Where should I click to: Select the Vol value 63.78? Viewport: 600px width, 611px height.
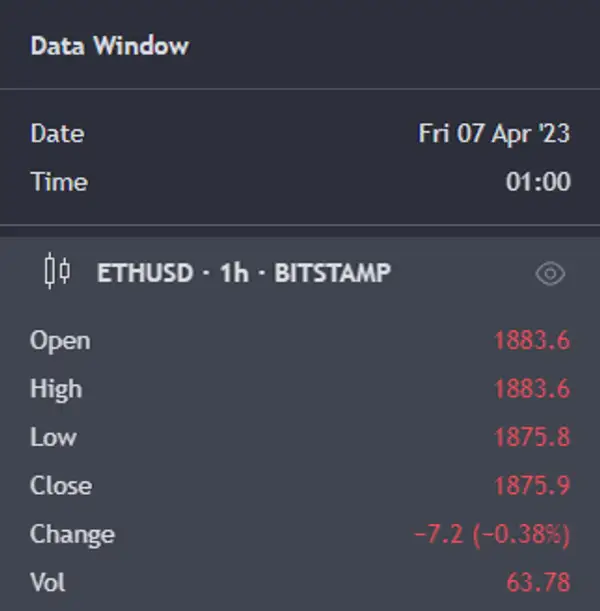click(538, 582)
